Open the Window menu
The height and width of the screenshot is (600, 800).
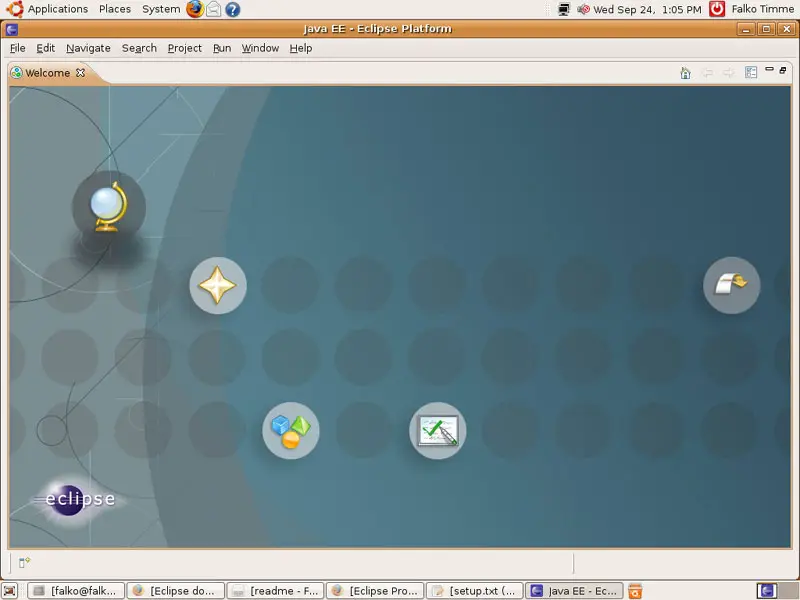pyautogui.click(x=260, y=48)
